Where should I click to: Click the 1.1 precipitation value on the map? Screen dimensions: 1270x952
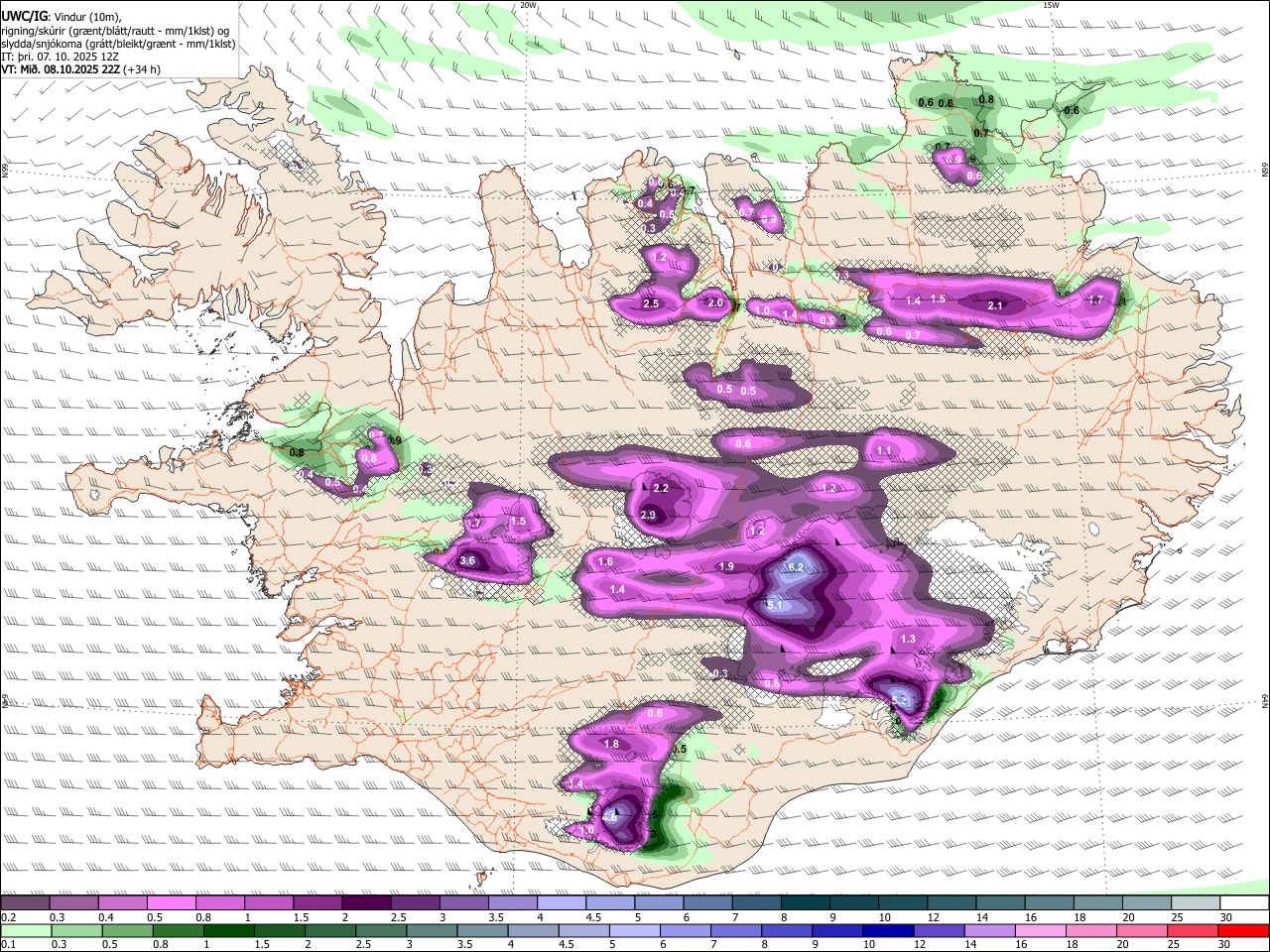tap(885, 451)
